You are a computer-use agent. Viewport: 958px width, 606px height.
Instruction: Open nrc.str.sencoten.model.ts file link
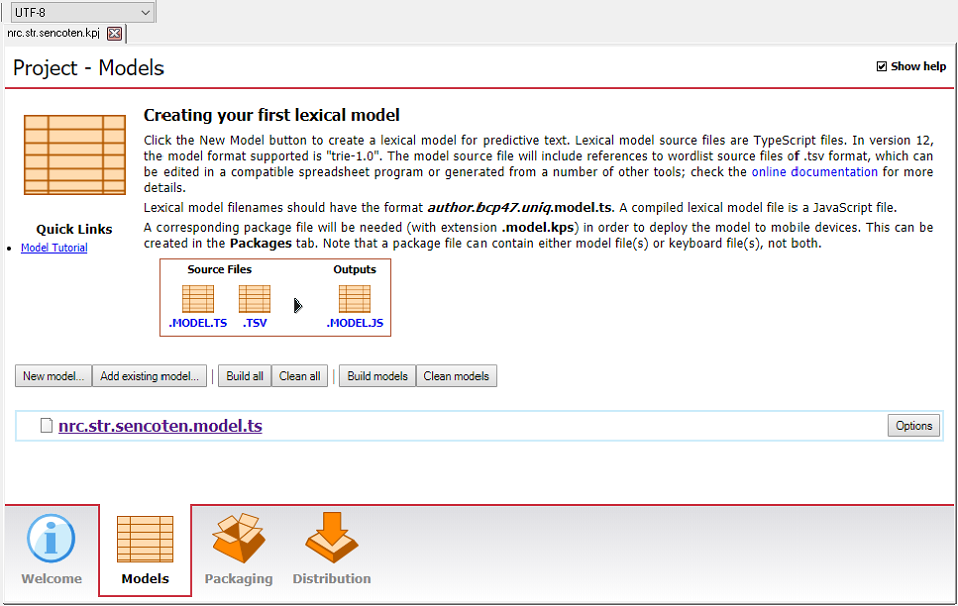(x=160, y=426)
